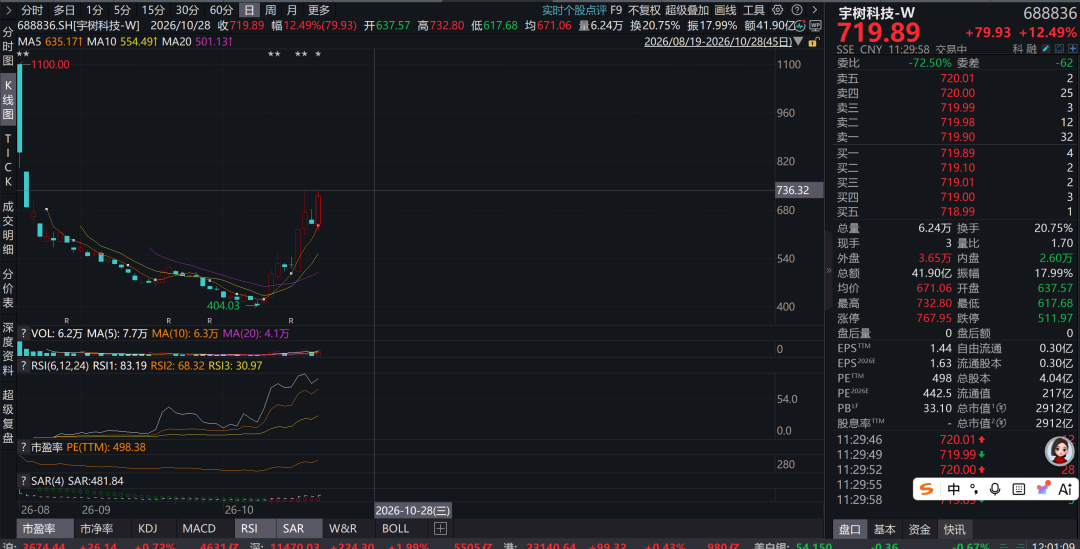Select the K线图 side tab
The width and height of the screenshot is (1080, 549).
pyautogui.click(x=8, y=99)
